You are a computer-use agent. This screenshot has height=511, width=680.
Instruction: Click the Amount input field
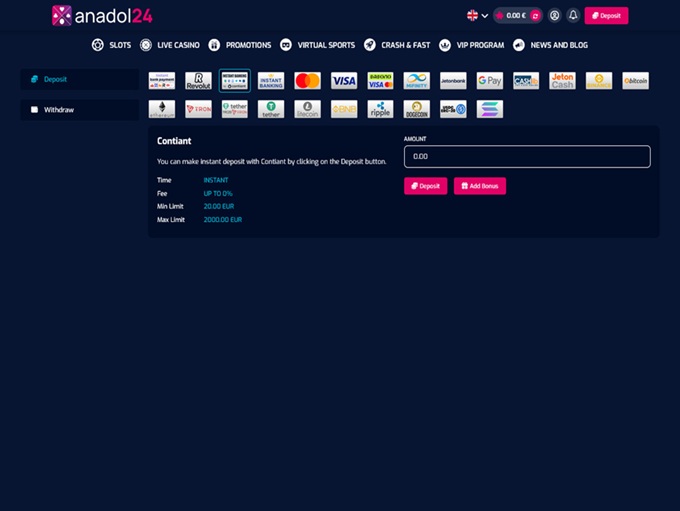click(527, 157)
